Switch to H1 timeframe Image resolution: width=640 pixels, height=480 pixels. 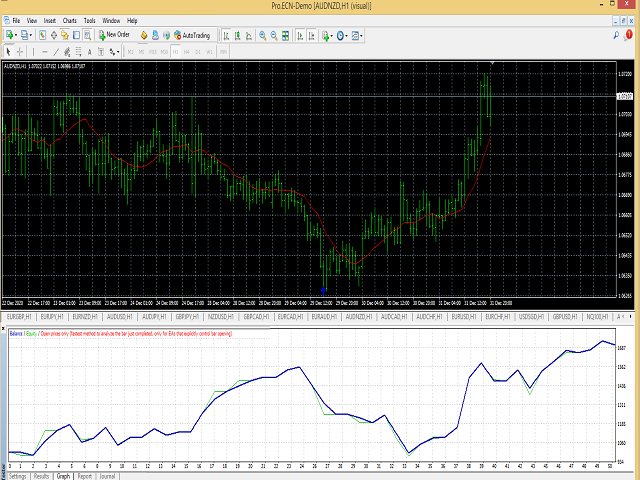coord(176,52)
